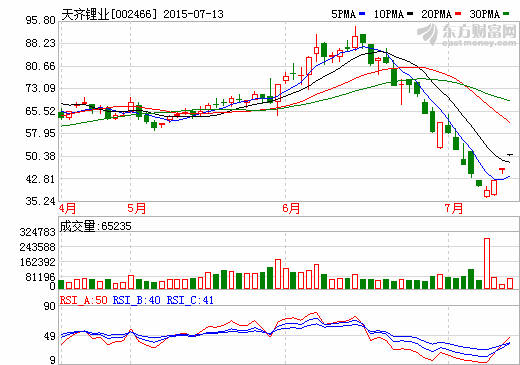Click the blue 5PMA color marker
The image size is (520, 365).
tap(362, 14)
